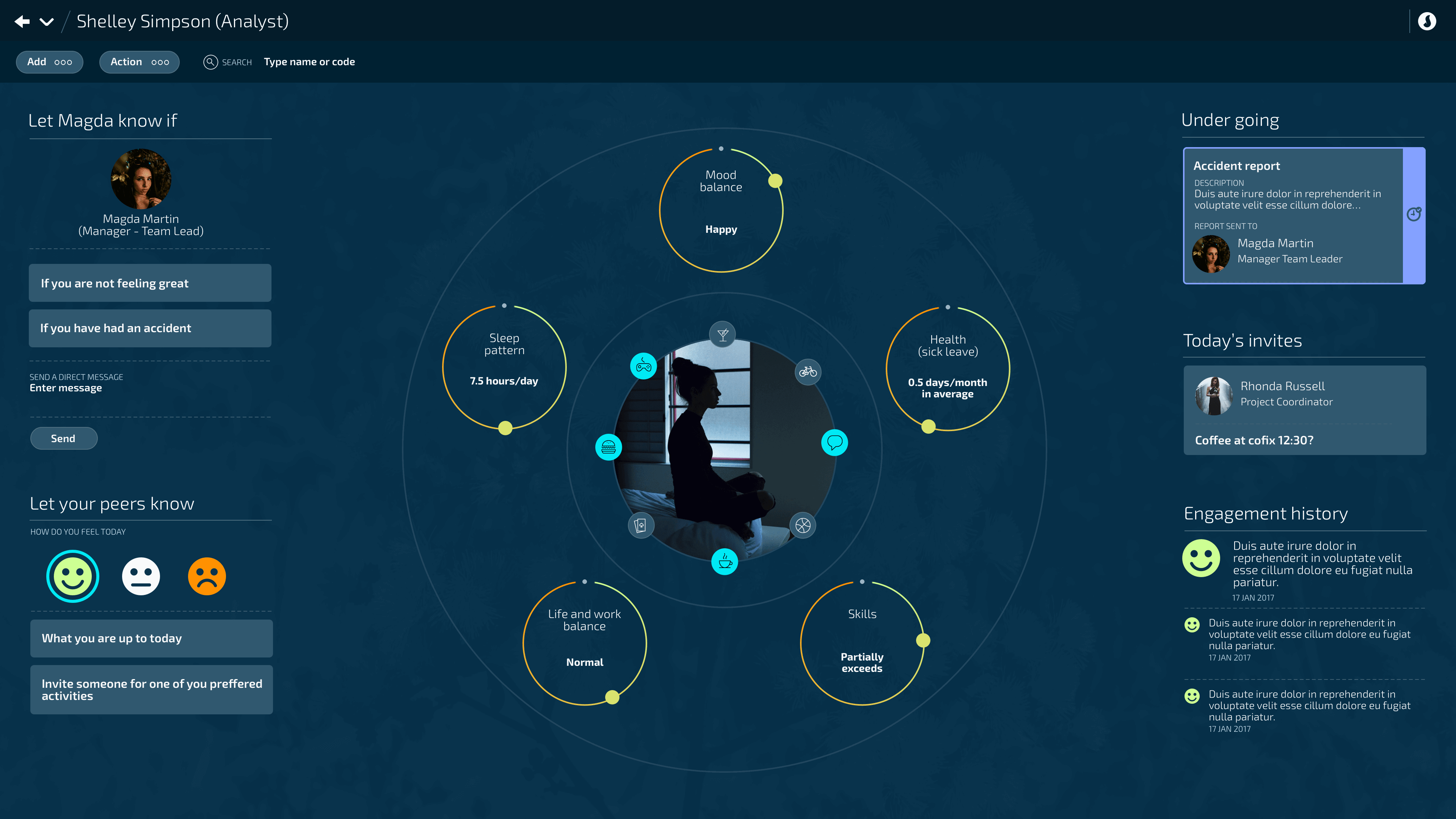Choose 'If you have had an accident'
This screenshot has width=1456, height=819.
(150, 328)
